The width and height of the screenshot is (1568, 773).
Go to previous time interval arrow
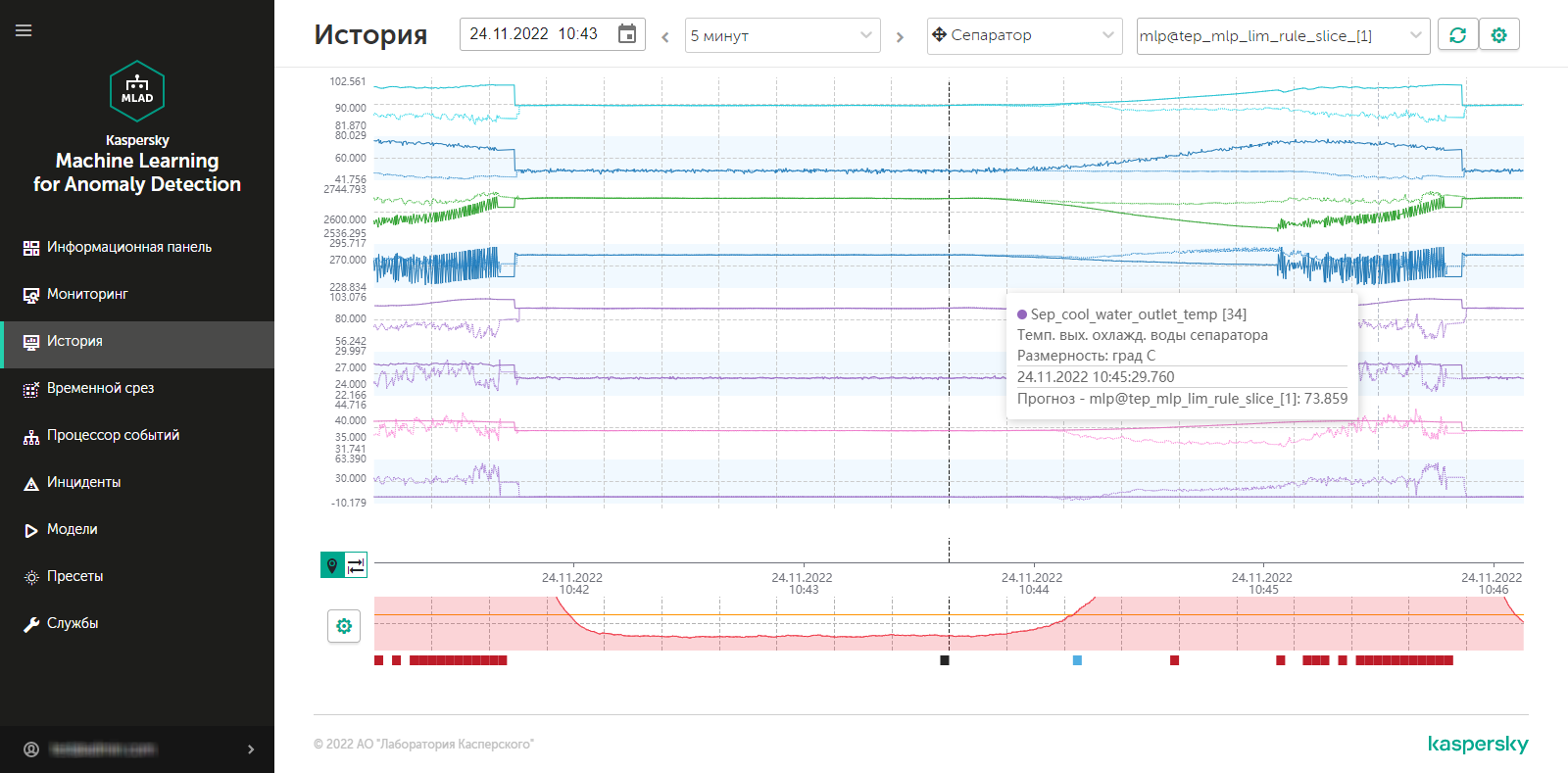click(x=665, y=37)
